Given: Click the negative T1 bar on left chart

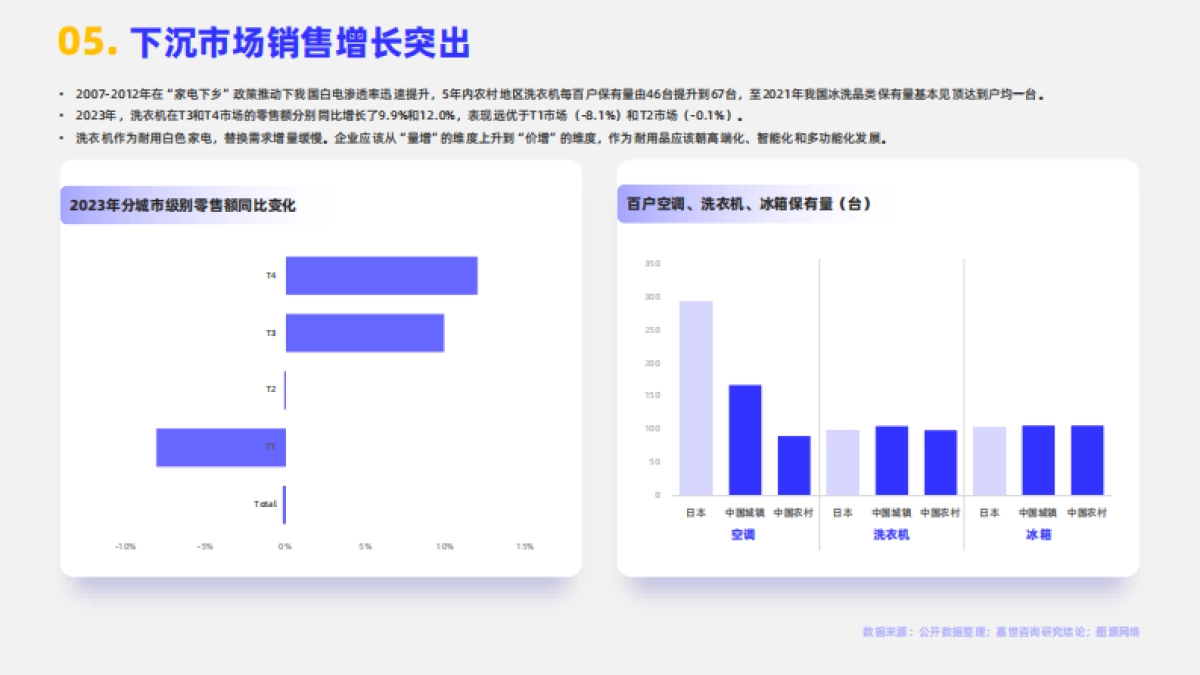Looking at the screenshot, I should click(x=220, y=448).
